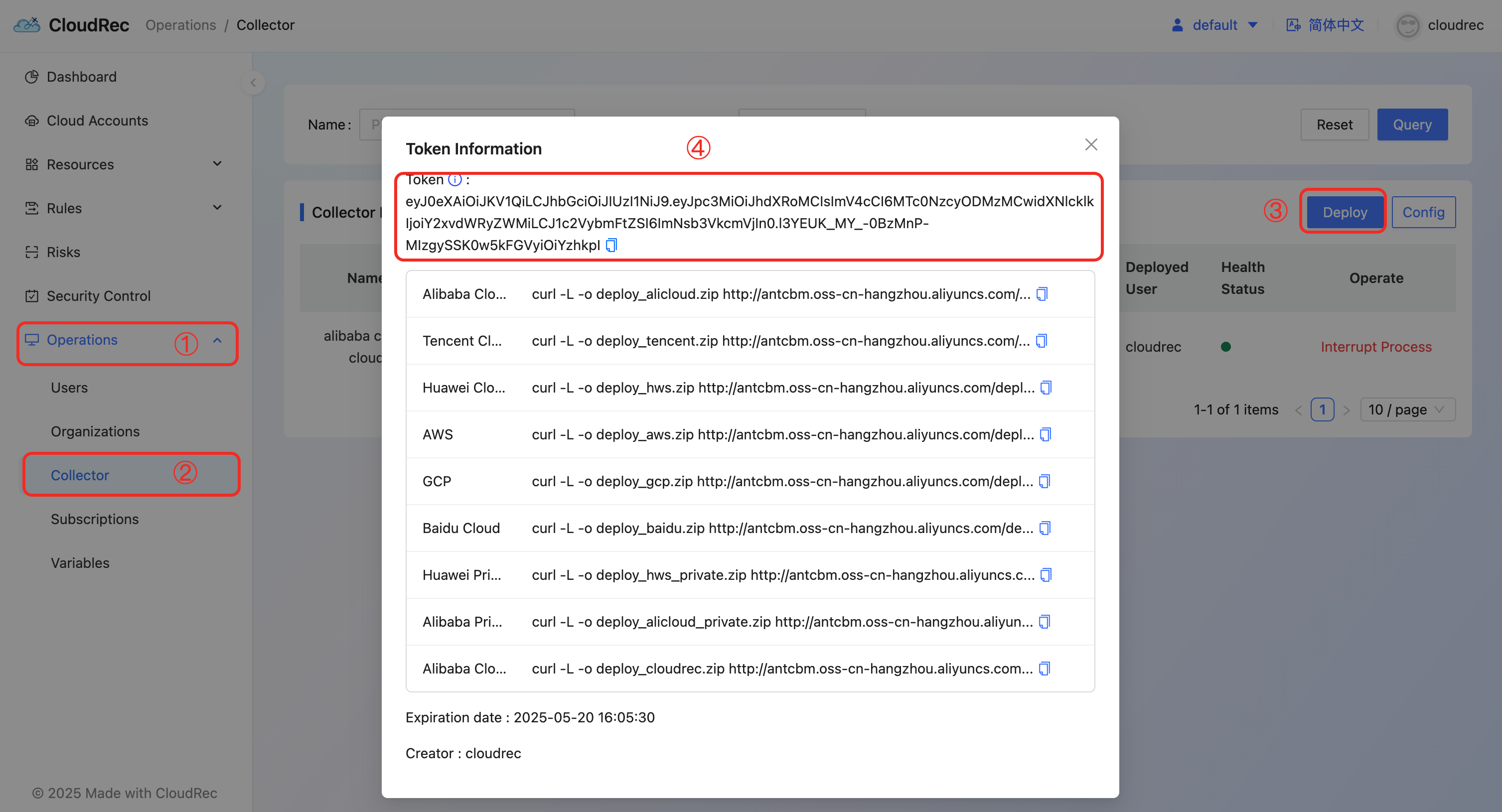This screenshot has height=812, width=1502.
Task: Copy the deploy_baidu.zip curl command
Action: pos(1045,528)
